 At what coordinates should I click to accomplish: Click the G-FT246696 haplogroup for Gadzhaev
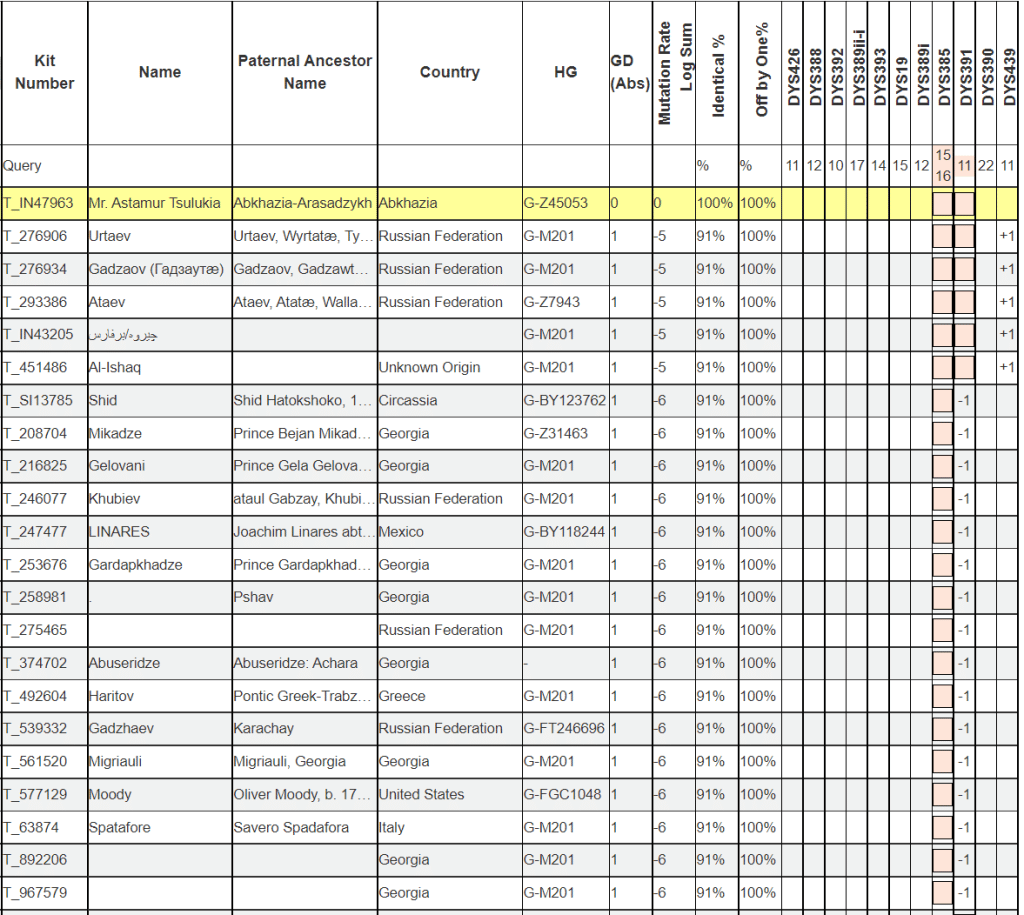[x=564, y=728]
